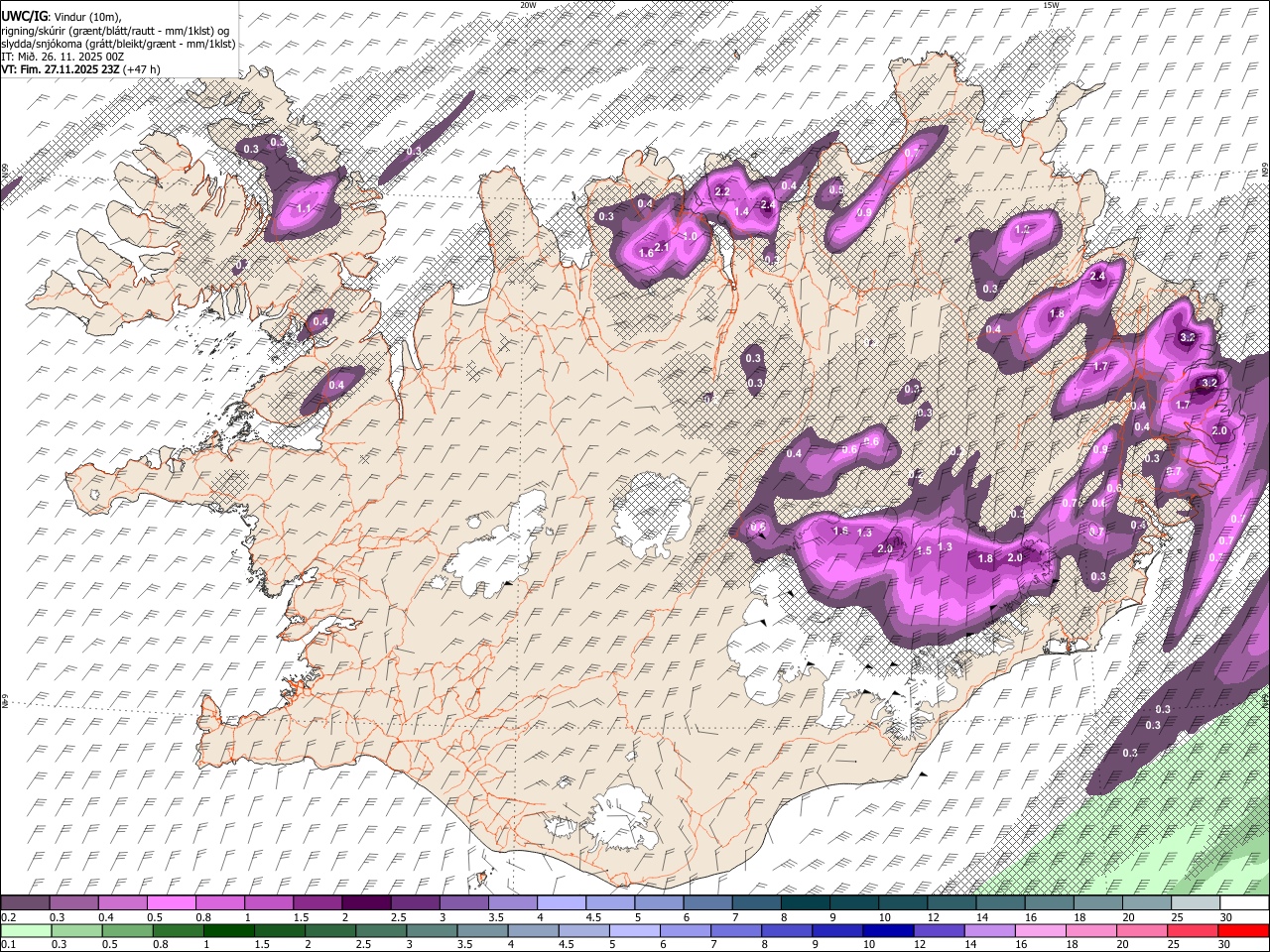Click the 'VT: Fim. 27.11.2025 23Z' valid time
Viewport: 1270px width, 952px height.
(60, 69)
